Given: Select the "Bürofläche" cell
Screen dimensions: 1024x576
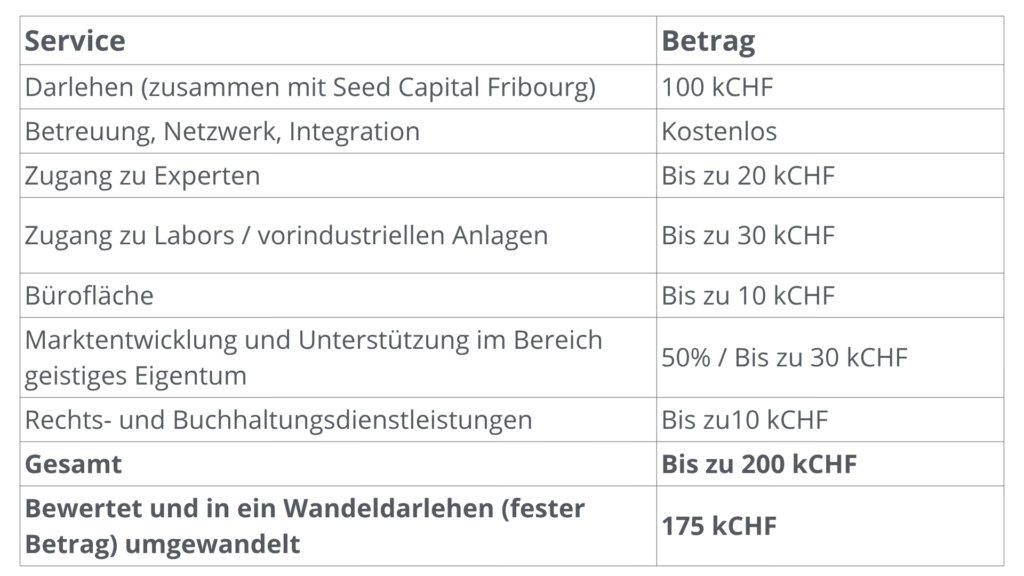Looking at the screenshot, I should (x=89, y=296).
